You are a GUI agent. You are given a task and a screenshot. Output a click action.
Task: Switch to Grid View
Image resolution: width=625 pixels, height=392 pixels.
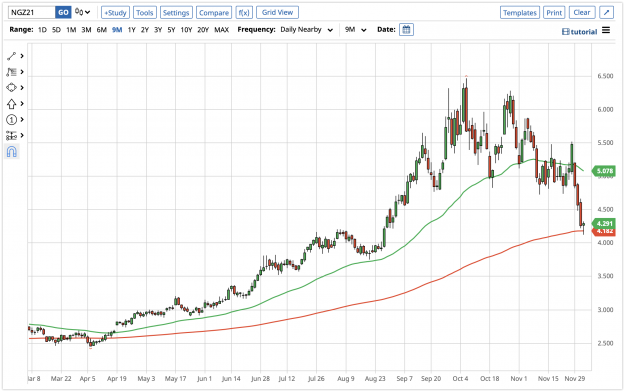pos(277,12)
